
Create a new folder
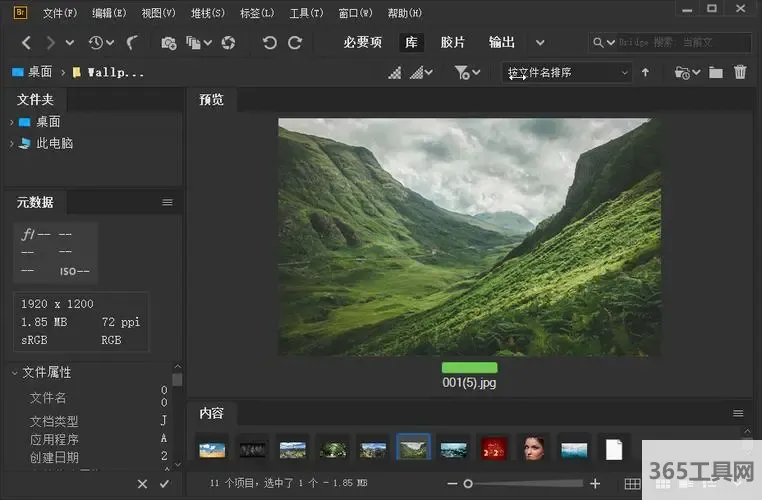click(716, 72)
